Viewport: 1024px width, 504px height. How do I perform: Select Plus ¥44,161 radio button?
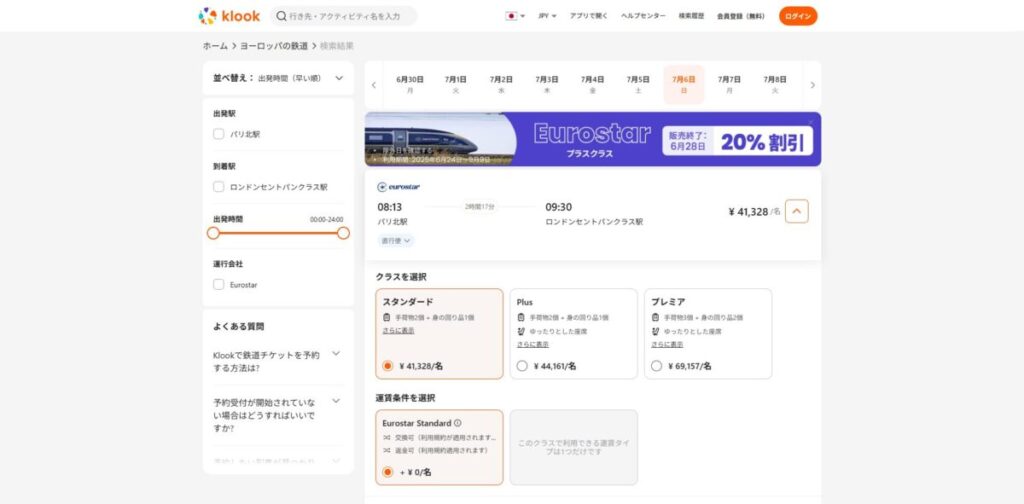point(522,366)
